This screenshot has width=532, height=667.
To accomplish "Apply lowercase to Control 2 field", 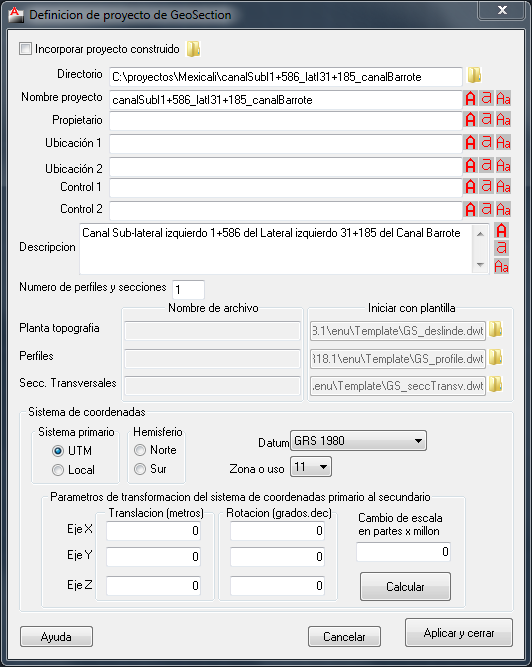I will tap(486, 209).
